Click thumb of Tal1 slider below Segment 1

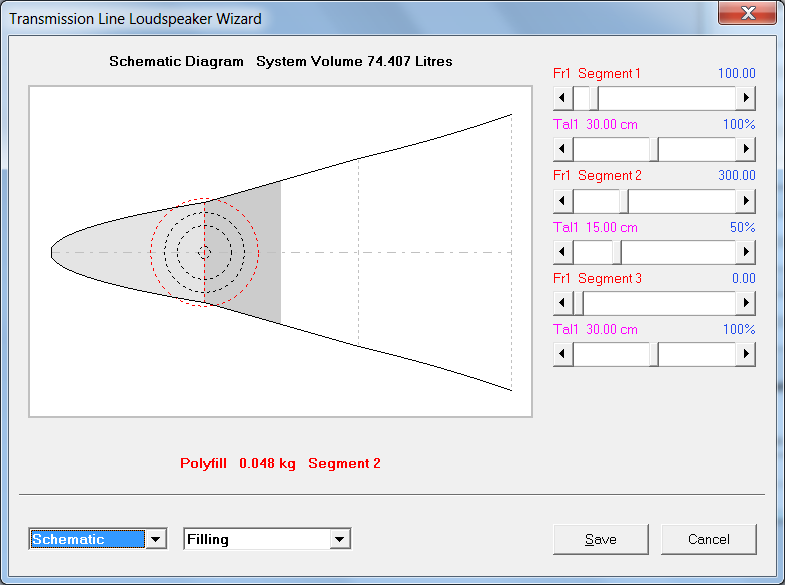pyautogui.click(x=654, y=149)
